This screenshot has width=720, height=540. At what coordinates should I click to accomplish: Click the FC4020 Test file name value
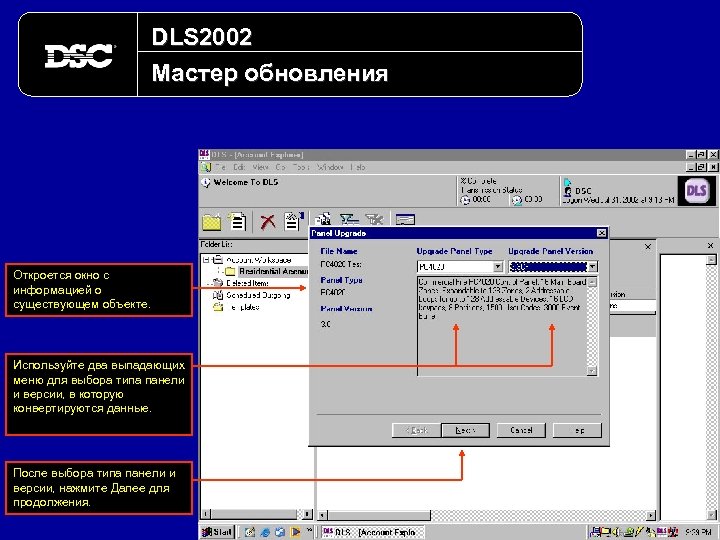click(x=341, y=264)
